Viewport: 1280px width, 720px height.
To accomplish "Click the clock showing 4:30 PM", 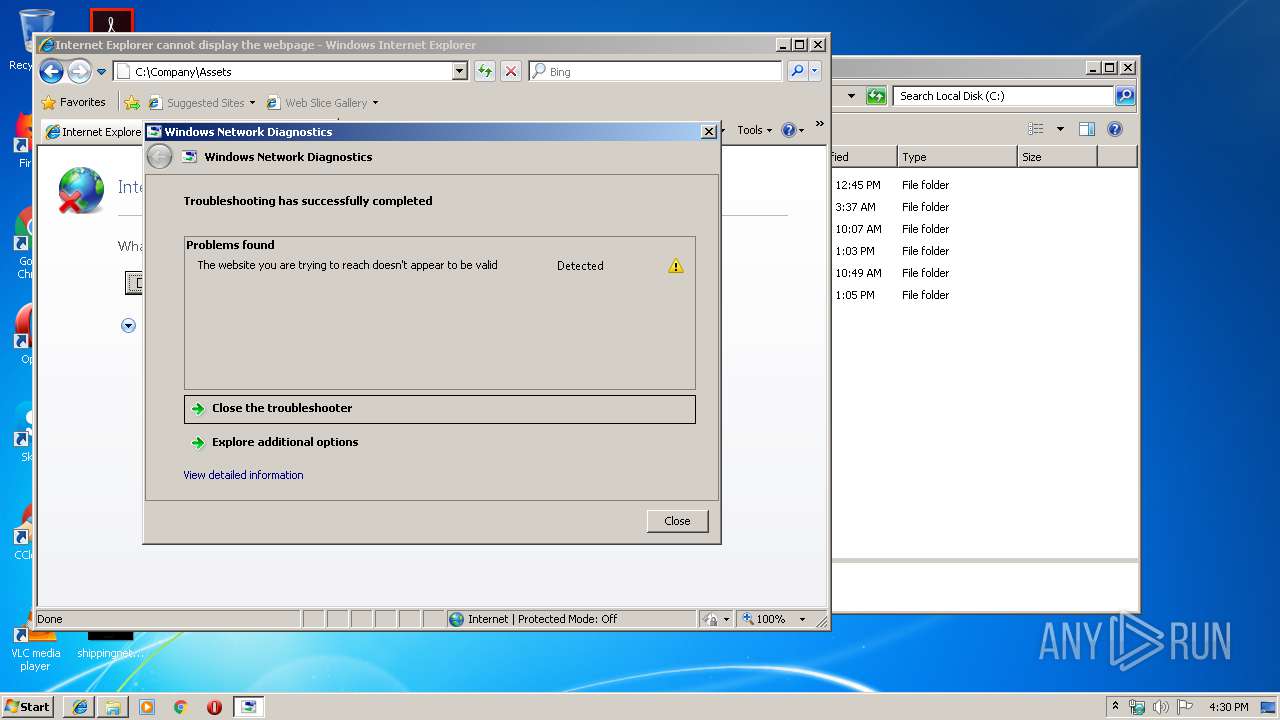I will coord(1229,707).
